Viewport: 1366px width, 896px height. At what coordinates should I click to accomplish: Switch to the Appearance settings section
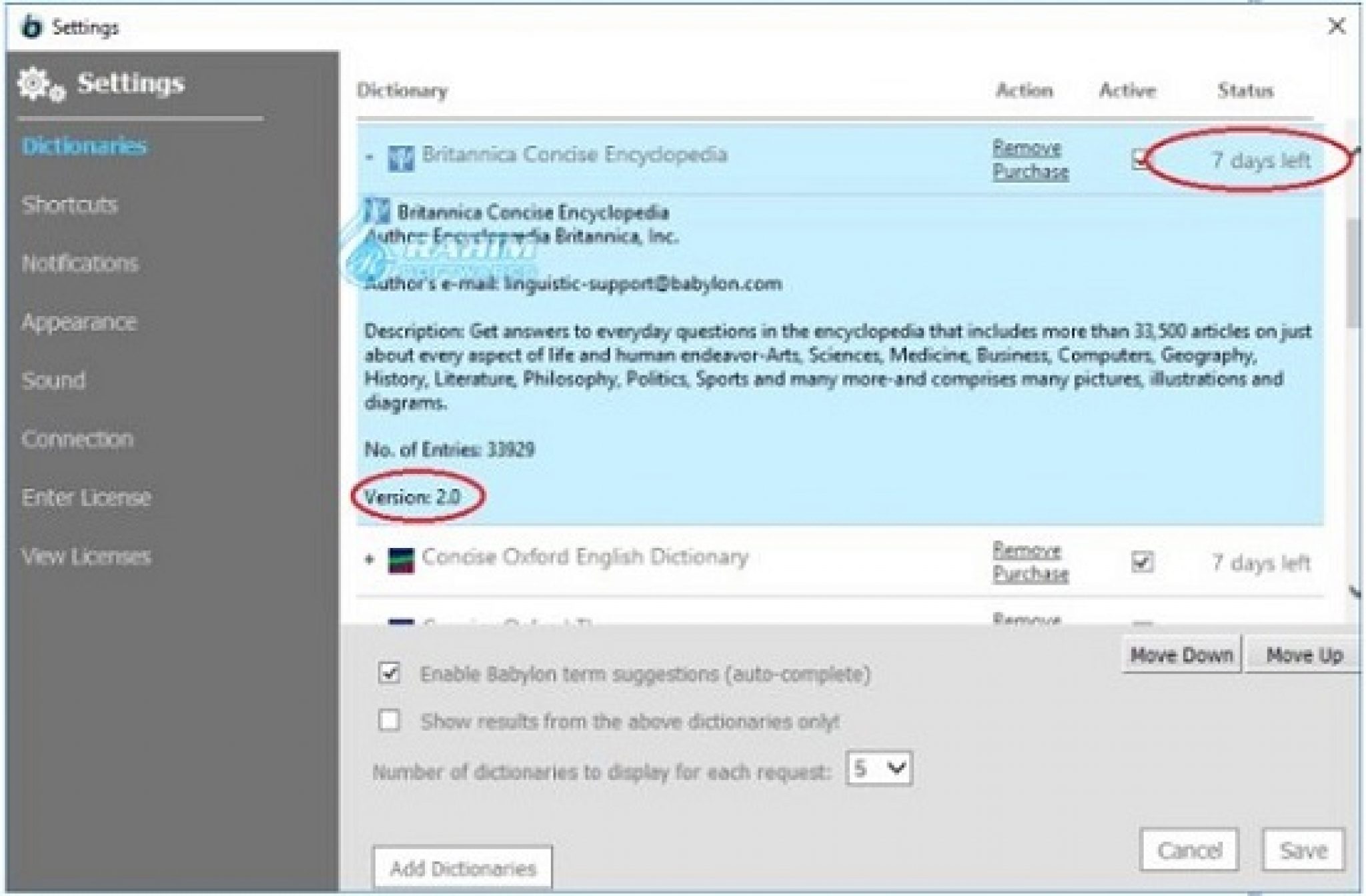click(x=79, y=322)
